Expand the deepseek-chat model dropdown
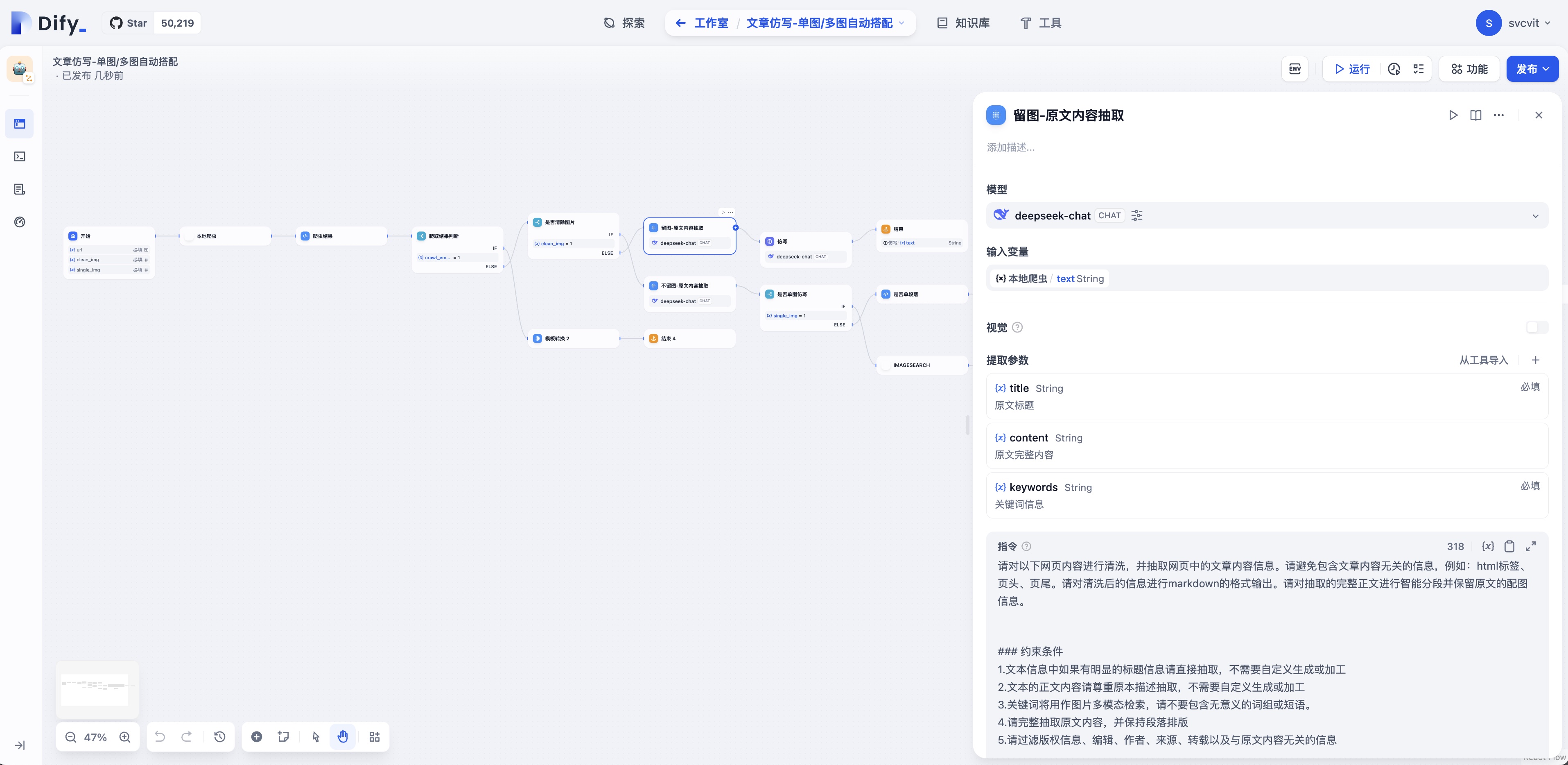The width and height of the screenshot is (1568, 765). tap(1535, 215)
